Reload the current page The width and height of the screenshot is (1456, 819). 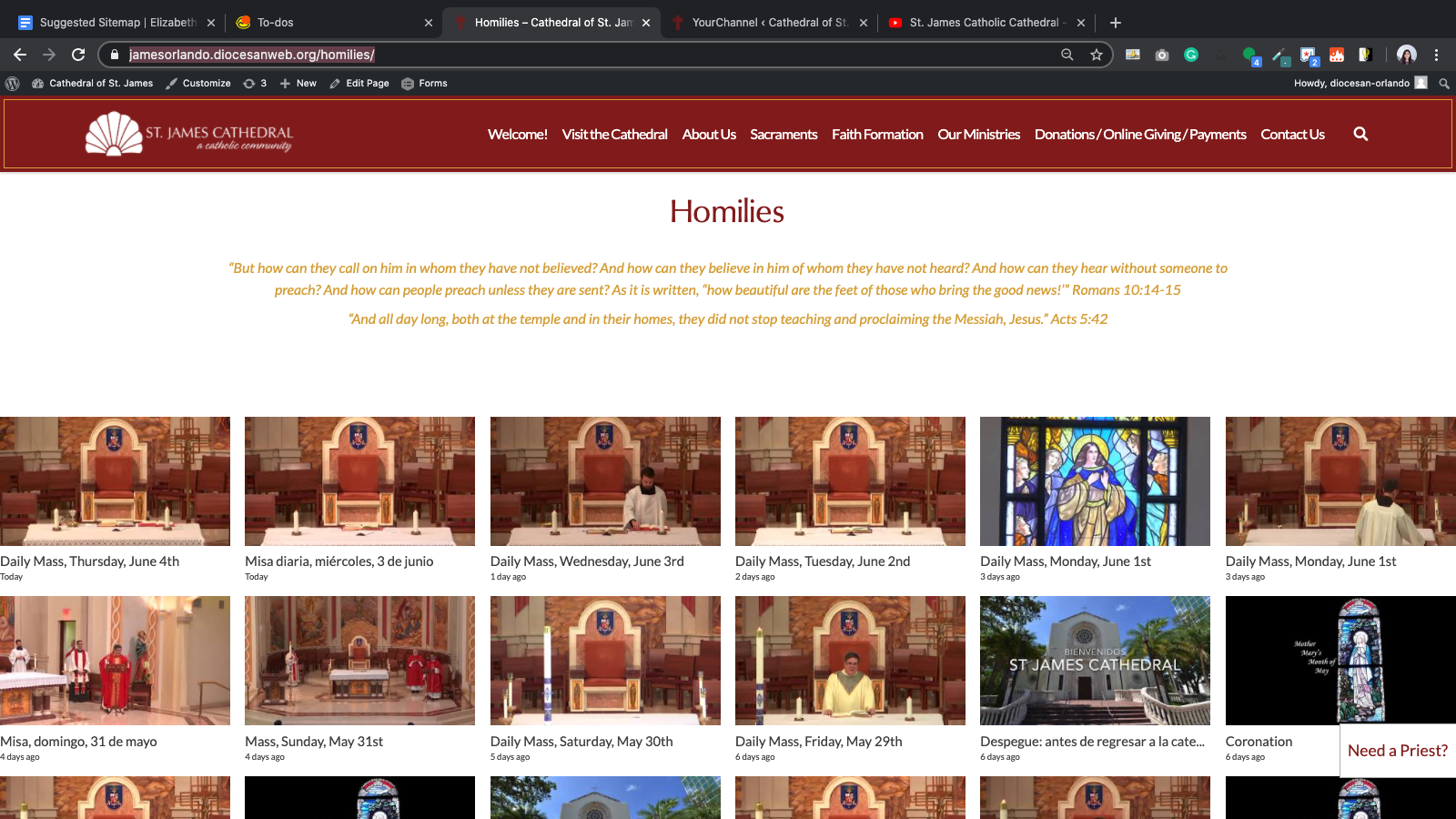[x=78, y=55]
